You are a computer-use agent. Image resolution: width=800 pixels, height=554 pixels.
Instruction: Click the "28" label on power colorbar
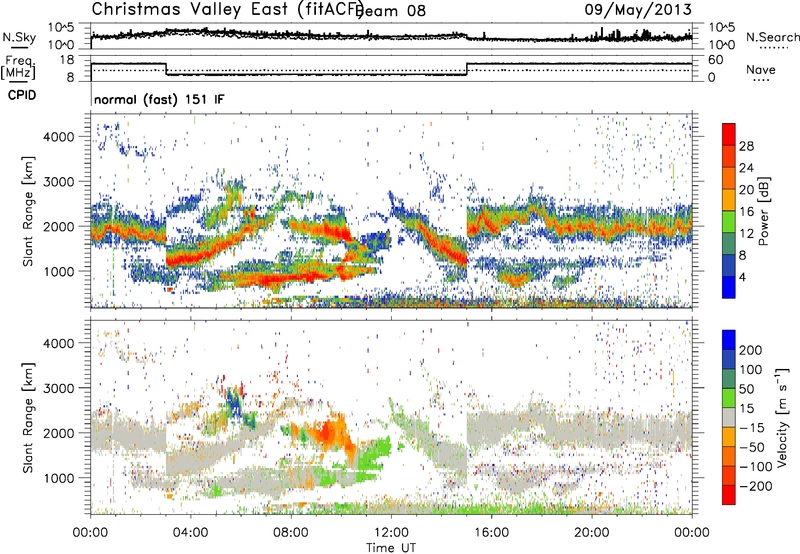(746, 146)
